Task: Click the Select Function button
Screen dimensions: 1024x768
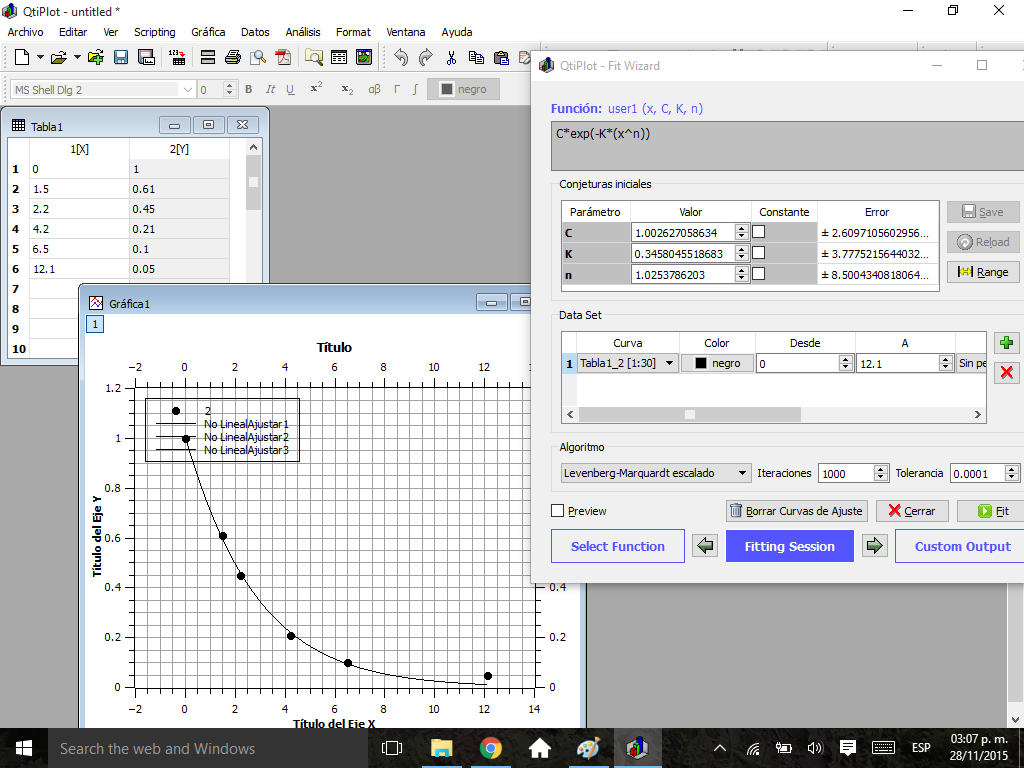Action: [x=618, y=546]
